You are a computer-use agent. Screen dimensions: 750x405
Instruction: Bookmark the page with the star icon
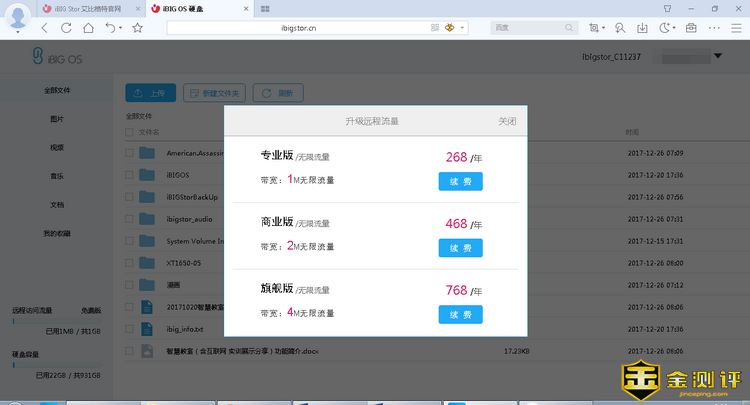point(137,28)
